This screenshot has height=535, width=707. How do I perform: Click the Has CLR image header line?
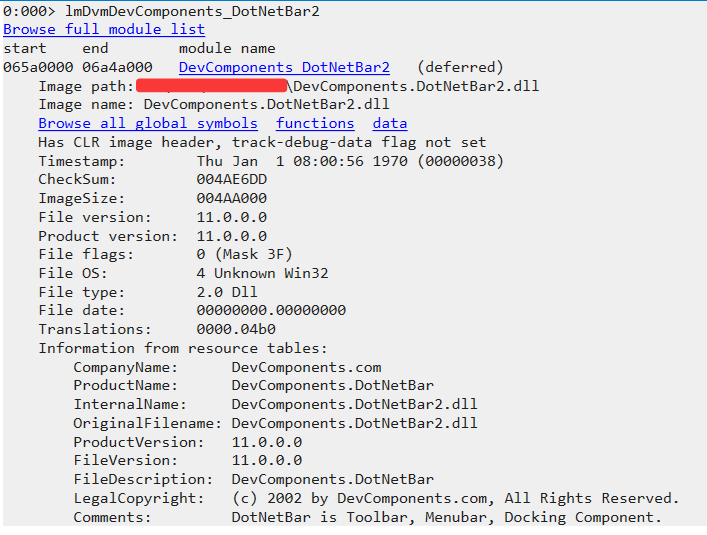click(262, 142)
